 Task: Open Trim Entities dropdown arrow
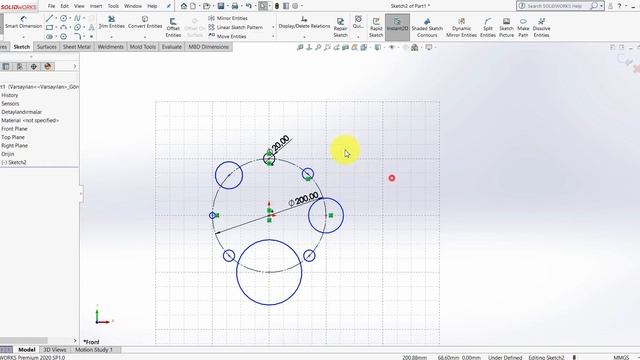click(x=111, y=37)
